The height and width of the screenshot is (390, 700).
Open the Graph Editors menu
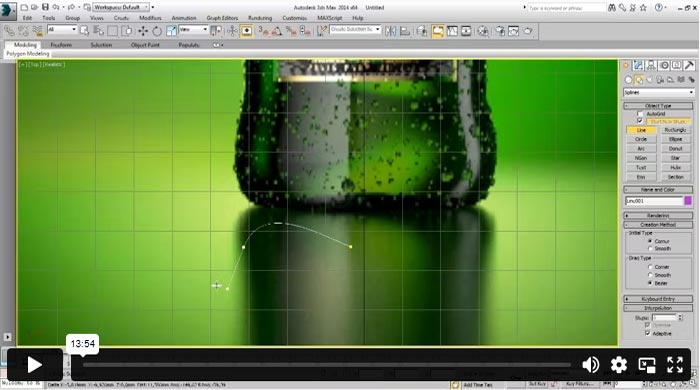pos(222,18)
